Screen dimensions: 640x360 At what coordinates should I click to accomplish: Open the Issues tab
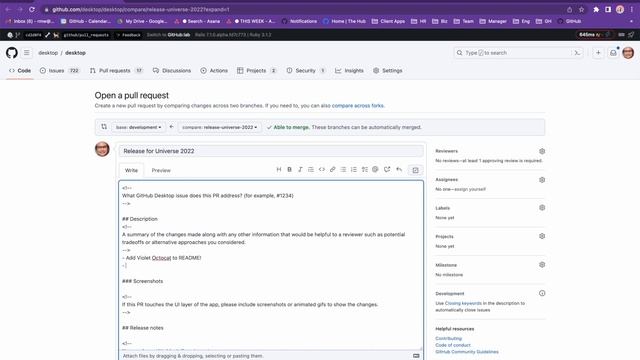point(60,71)
